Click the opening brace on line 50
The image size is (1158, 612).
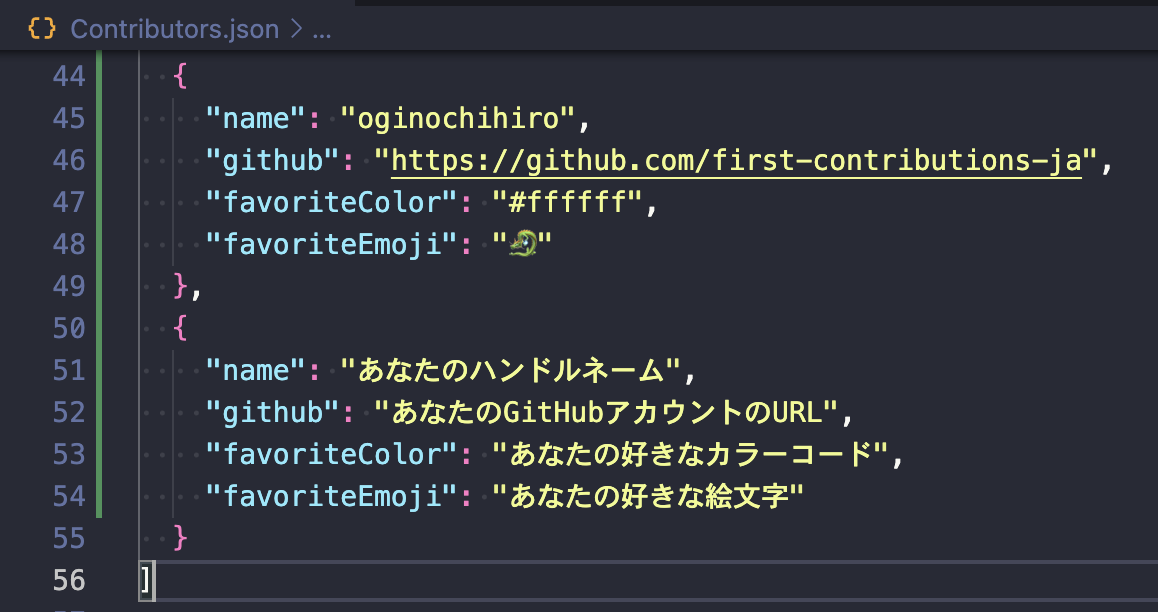pos(180,328)
